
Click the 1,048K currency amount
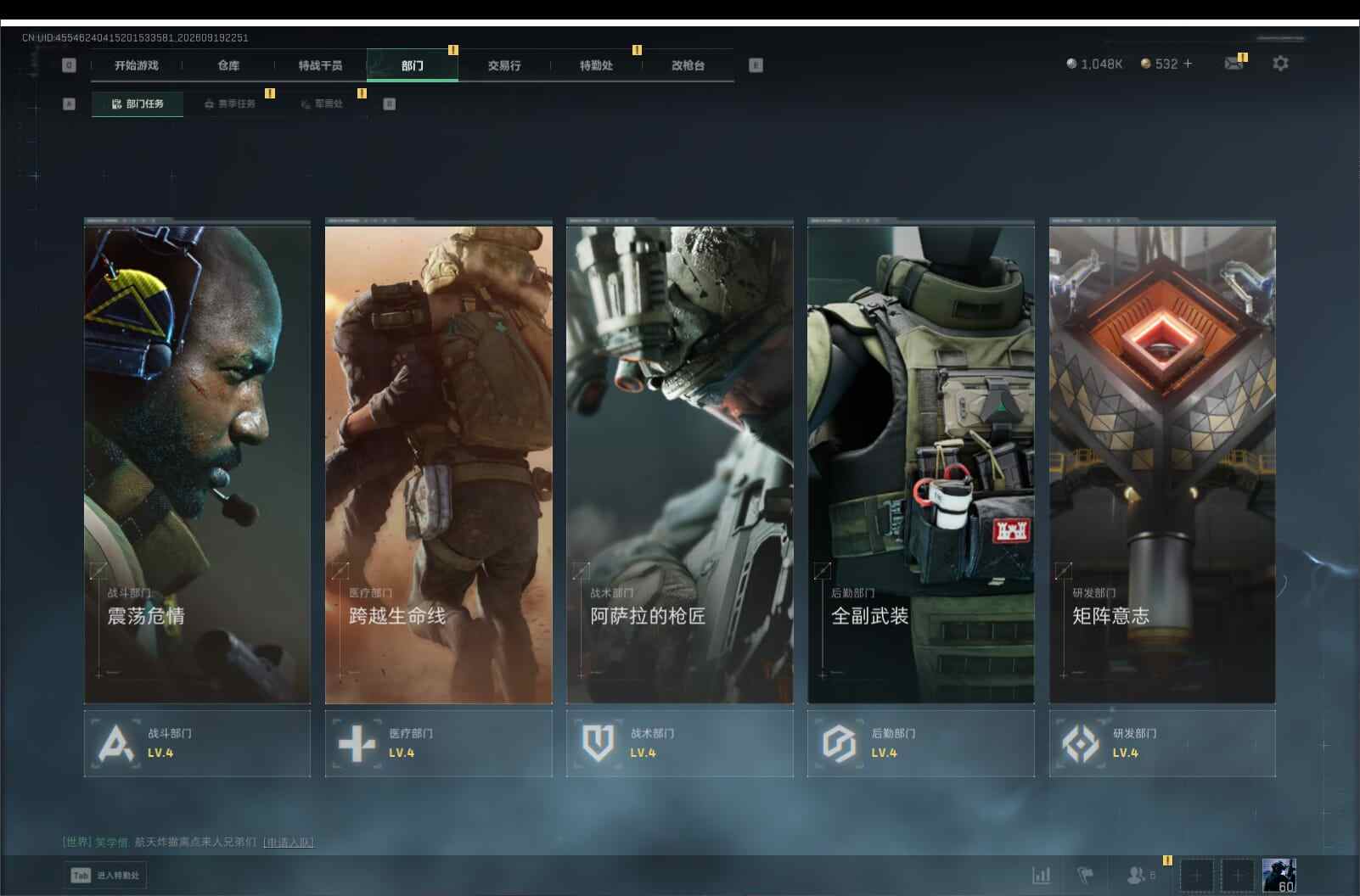point(1102,64)
